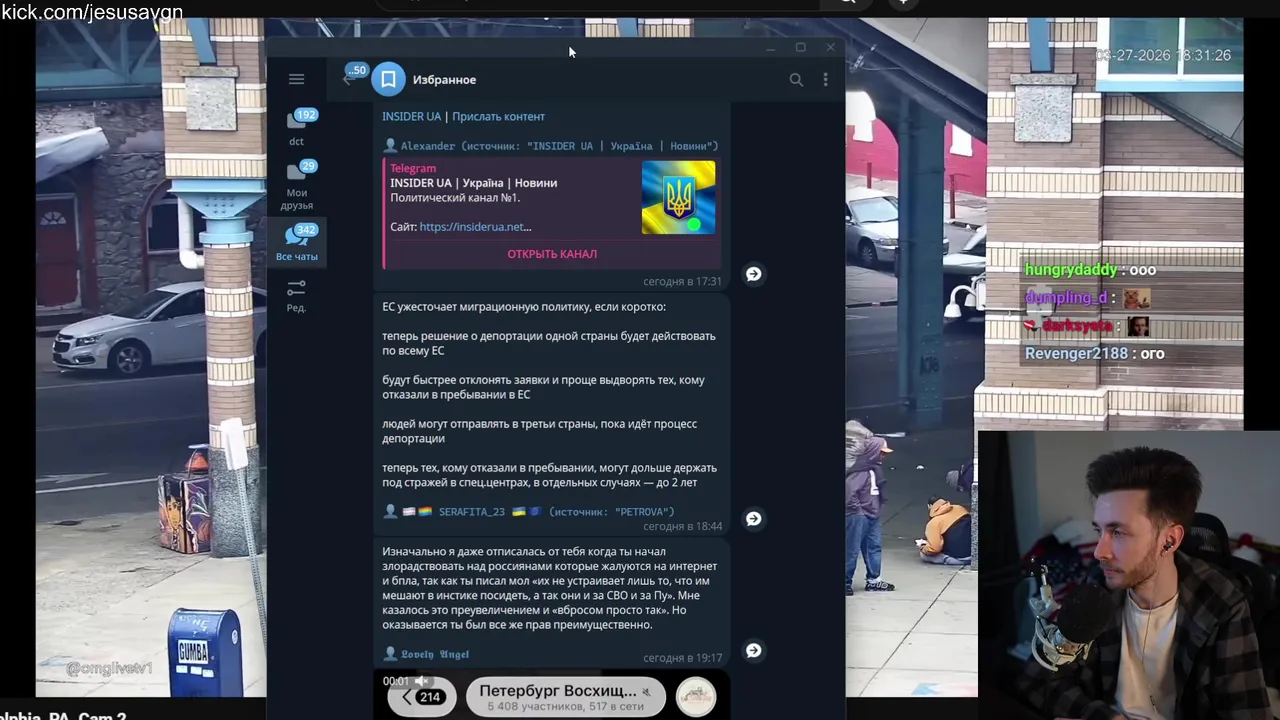Click the kick.com/jesusavgn address text
Image resolution: width=1280 pixels, height=720 pixels.
(92, 12)
